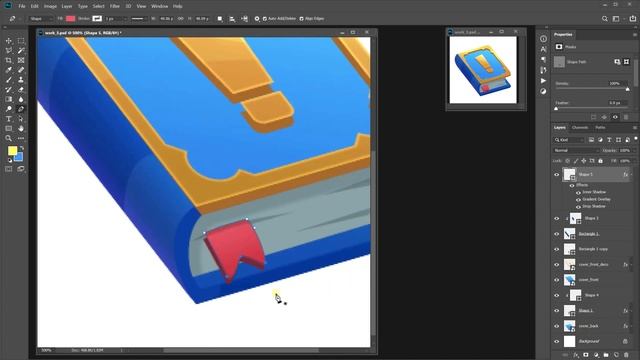Viewport: 640px width, 360px height.
Task: Click the width input field
Action: (167, 19)
